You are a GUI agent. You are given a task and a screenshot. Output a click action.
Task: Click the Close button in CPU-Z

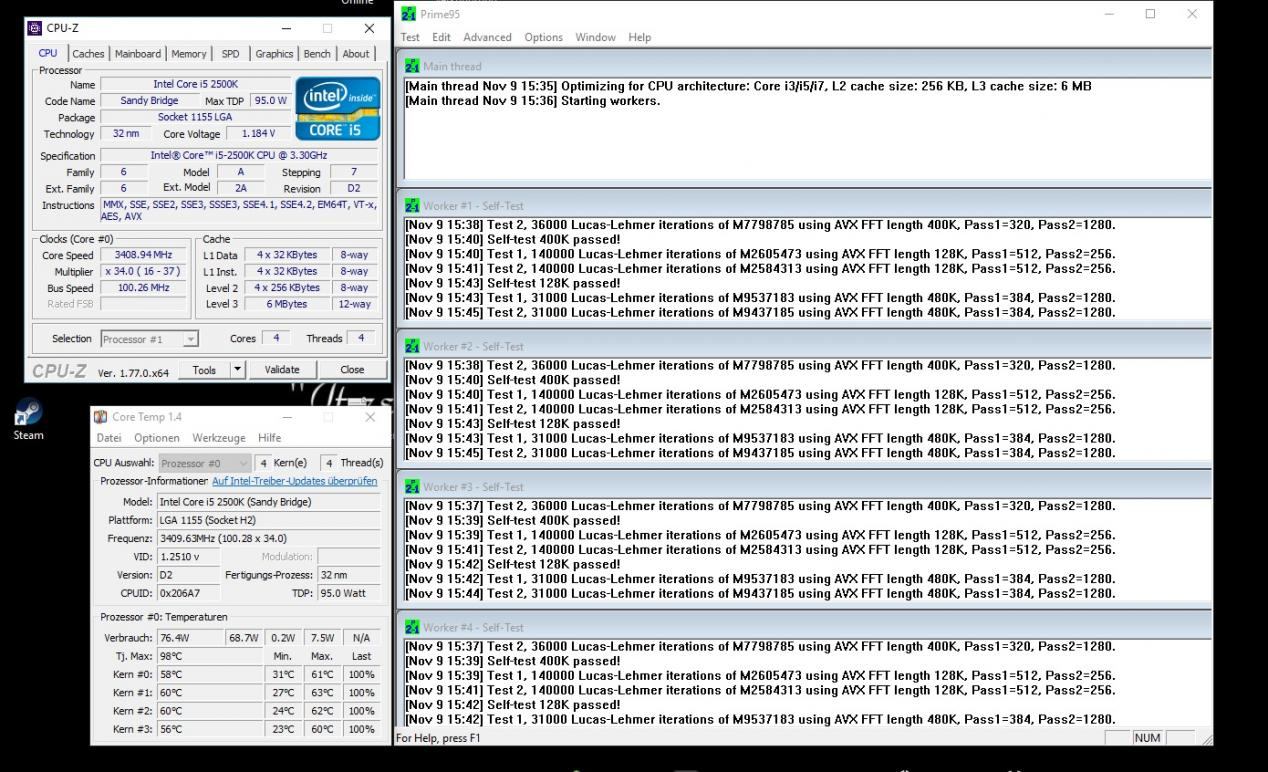point(352,370)
